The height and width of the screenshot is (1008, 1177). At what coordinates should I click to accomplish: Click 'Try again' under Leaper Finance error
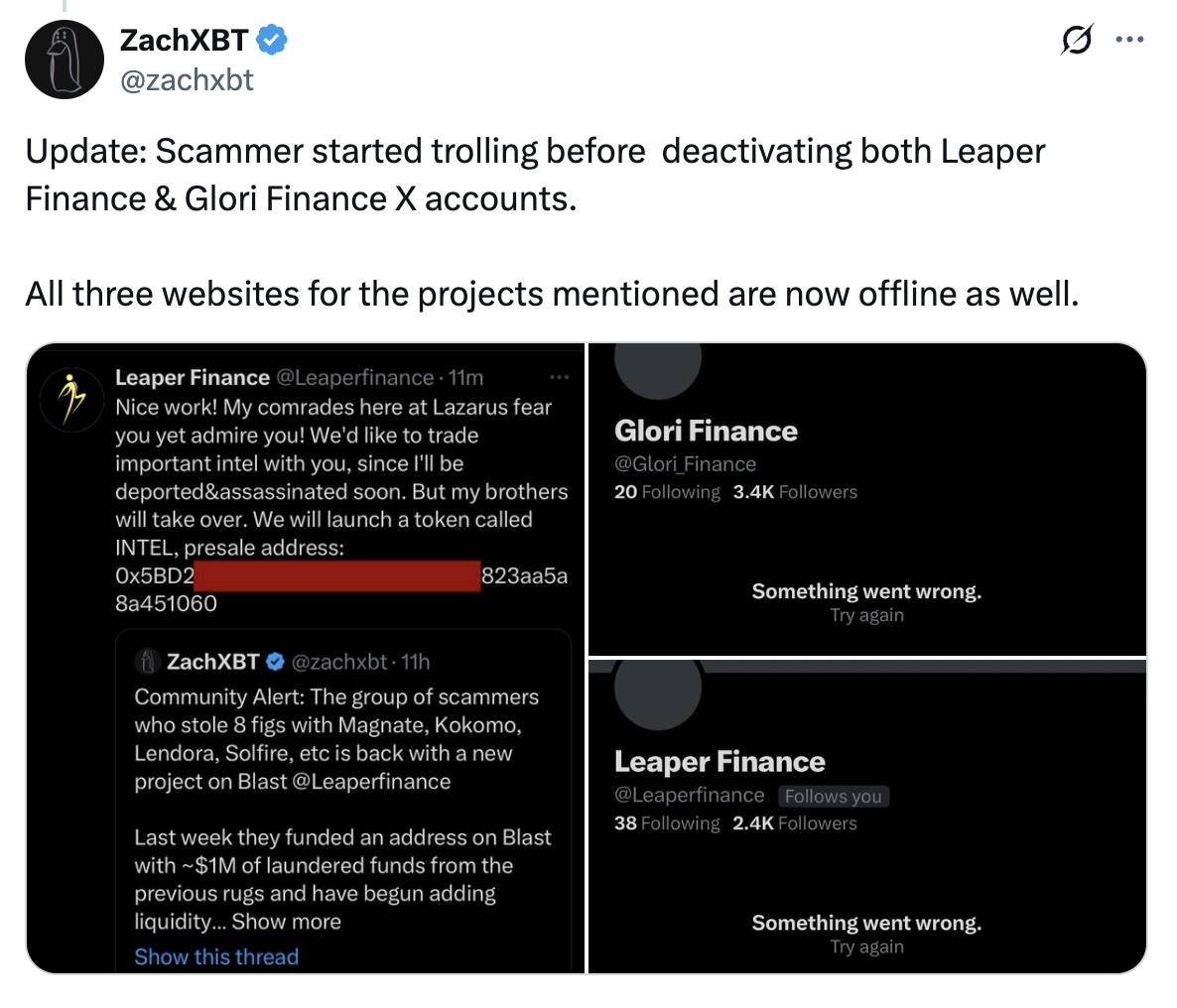866,946
